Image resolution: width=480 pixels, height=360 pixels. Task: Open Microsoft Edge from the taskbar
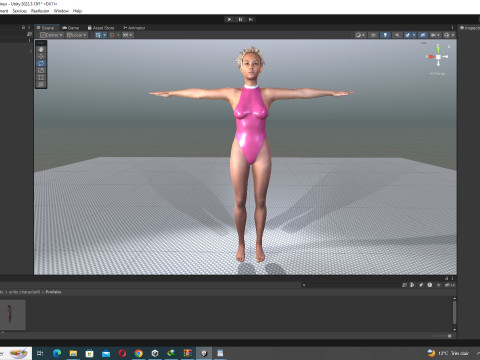(57, 353)
